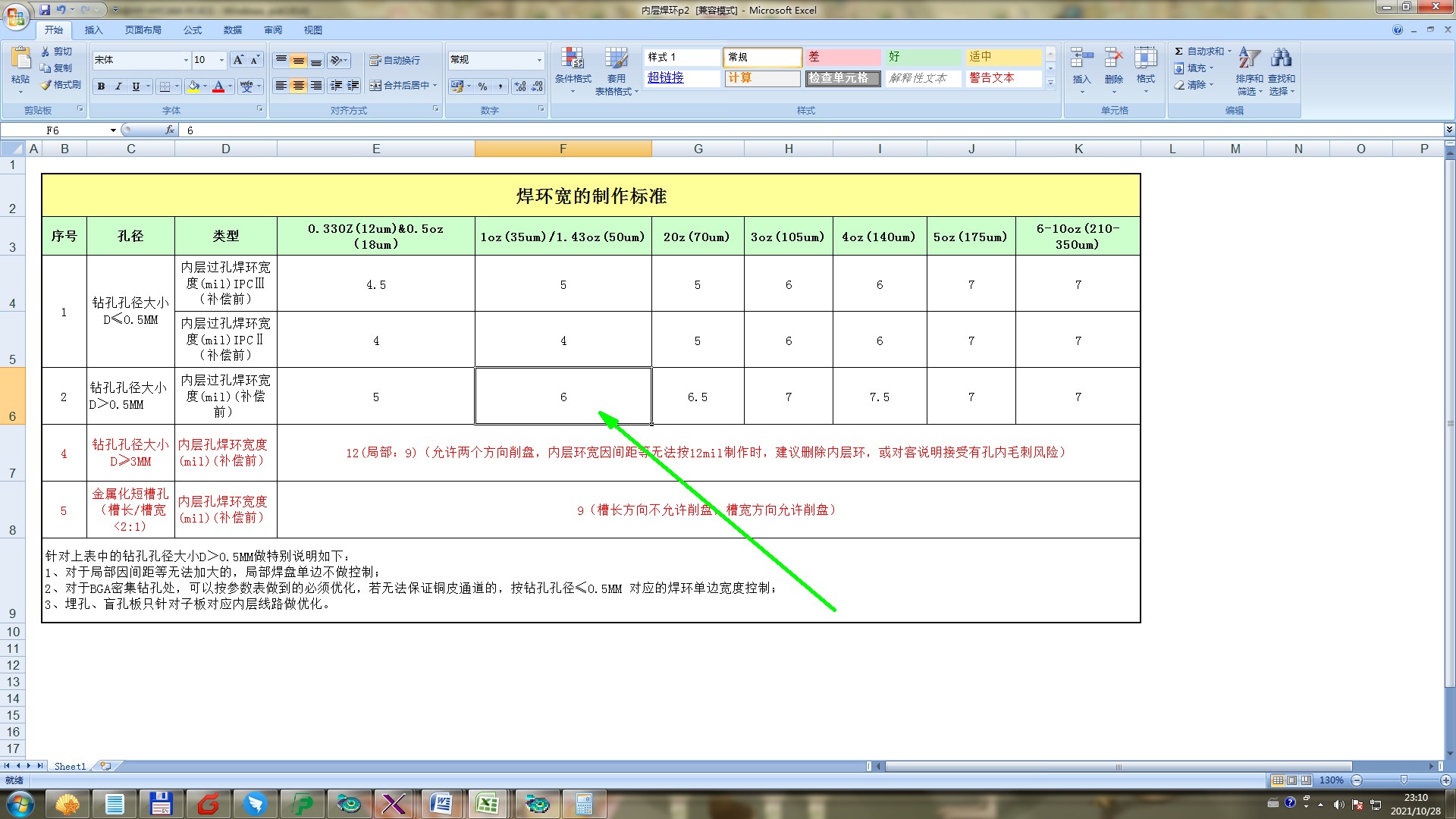Viewport: 1456px width, 819px height.
Task: Open the 公式 ribbon tab
Action: click(x=192, y=30)
